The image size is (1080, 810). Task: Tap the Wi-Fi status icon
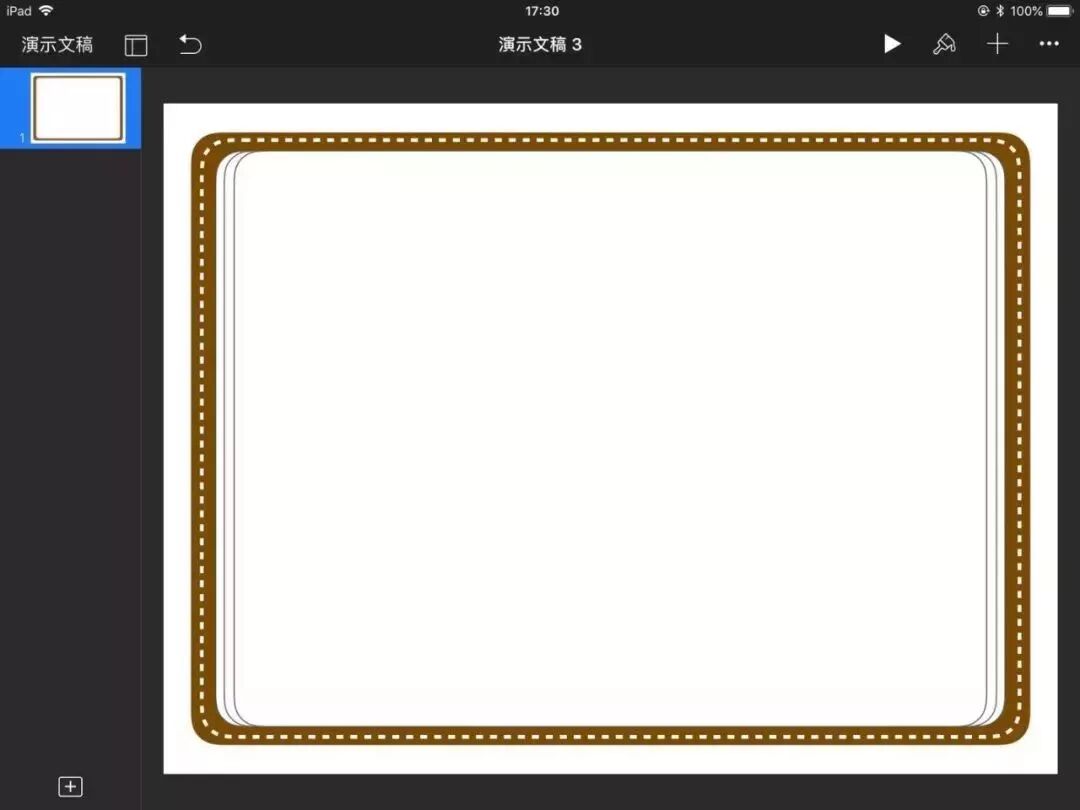tap(46, 10)
